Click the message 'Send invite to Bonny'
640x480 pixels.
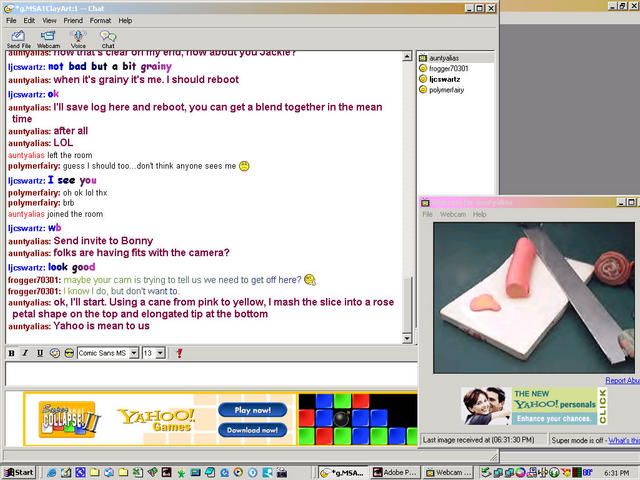pyautogui.click(x=103, y=241)
